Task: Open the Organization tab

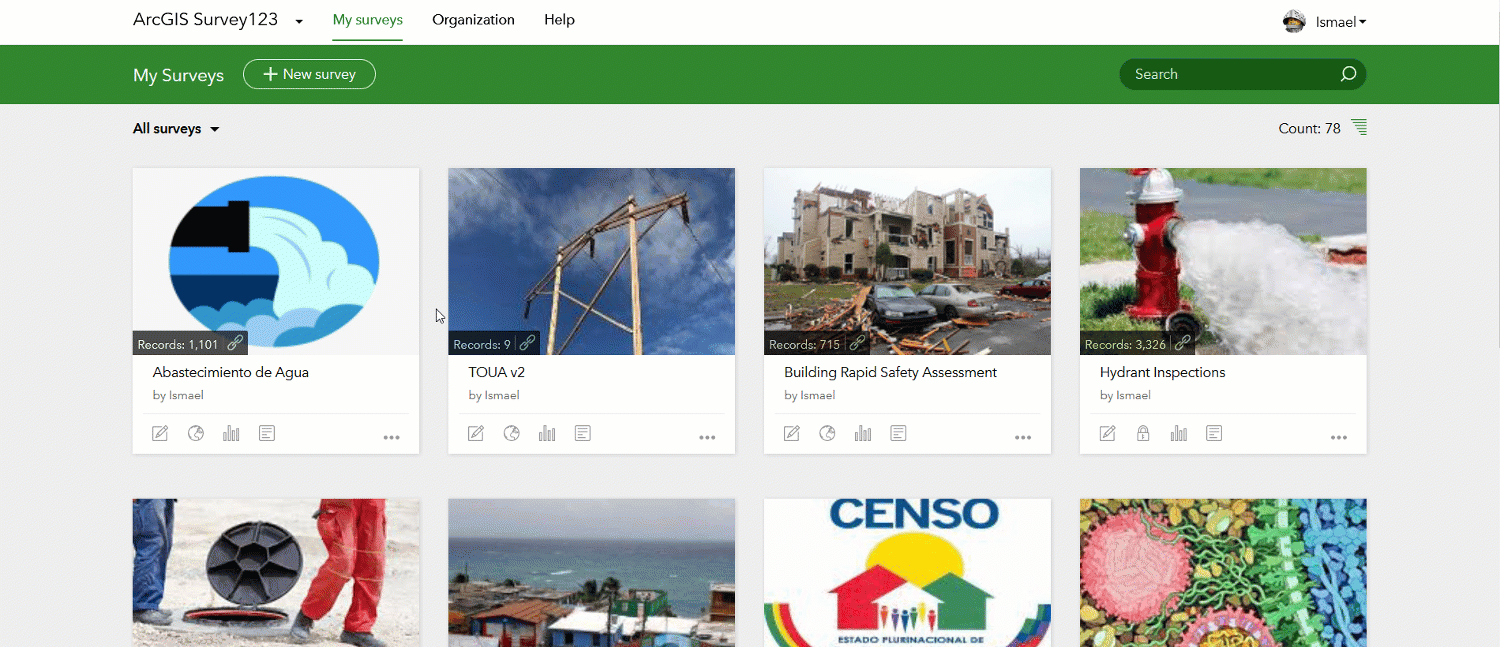Action: (x=473, y=20)
